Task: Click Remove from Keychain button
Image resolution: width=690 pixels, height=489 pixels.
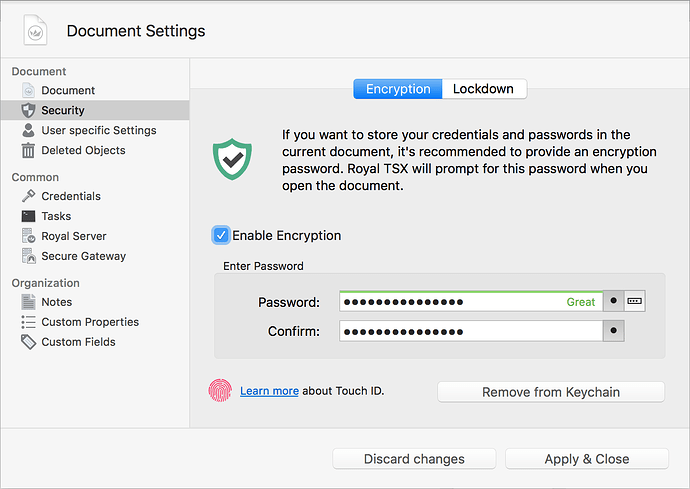Action: 550,392
